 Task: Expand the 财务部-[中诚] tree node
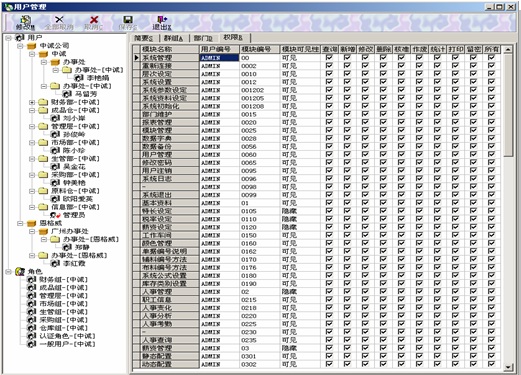coord(32,102)
